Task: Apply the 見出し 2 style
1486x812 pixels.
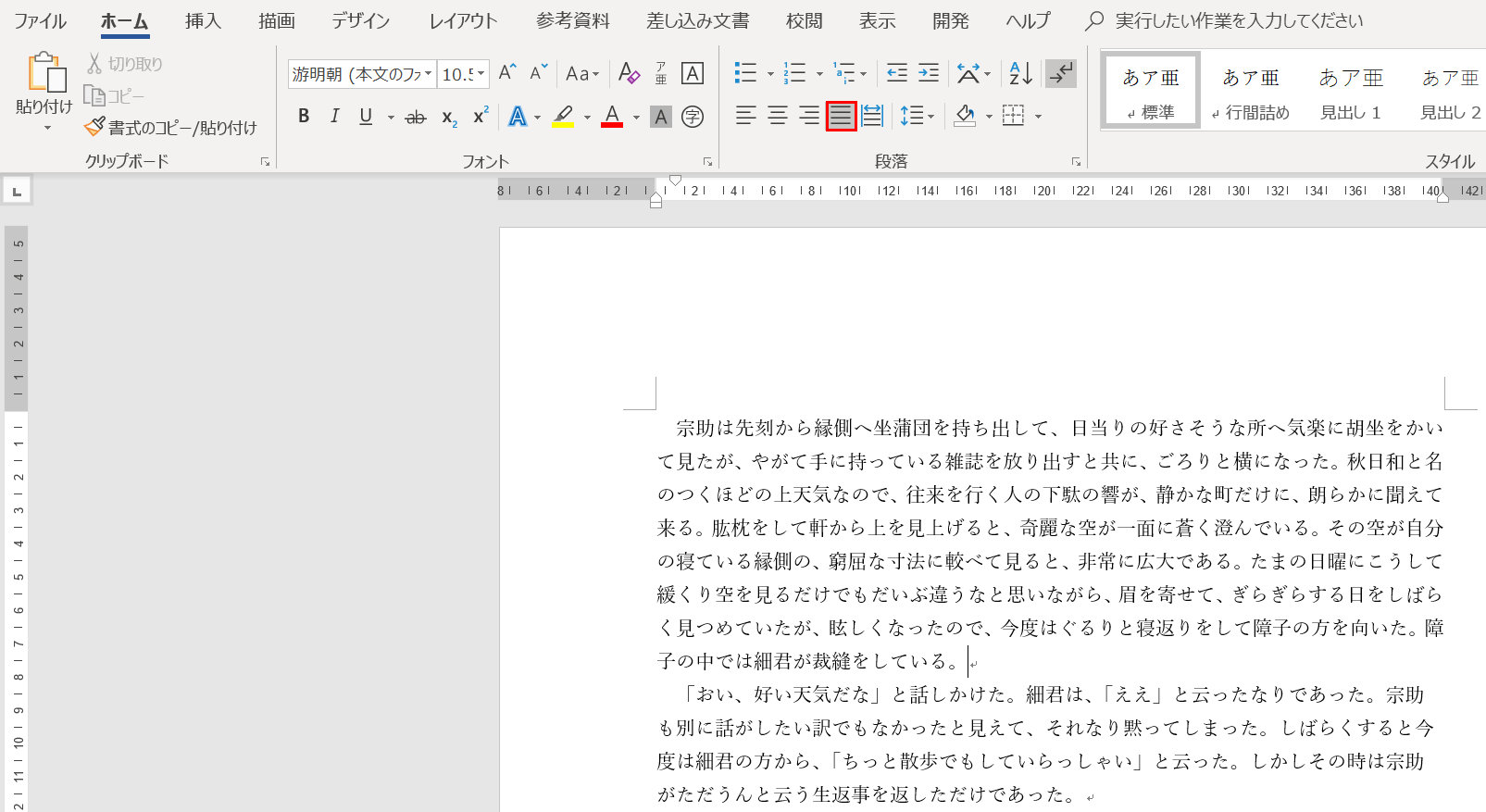Action: [1451, 90]
